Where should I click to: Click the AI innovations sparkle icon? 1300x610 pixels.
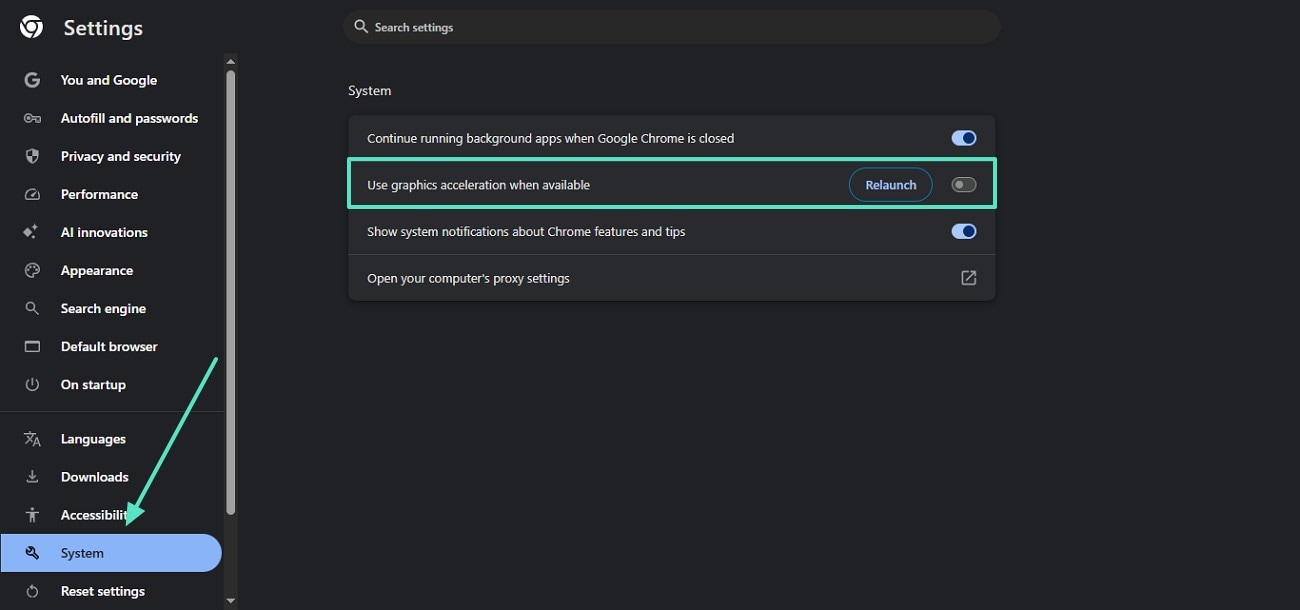[x=32, y=232]
